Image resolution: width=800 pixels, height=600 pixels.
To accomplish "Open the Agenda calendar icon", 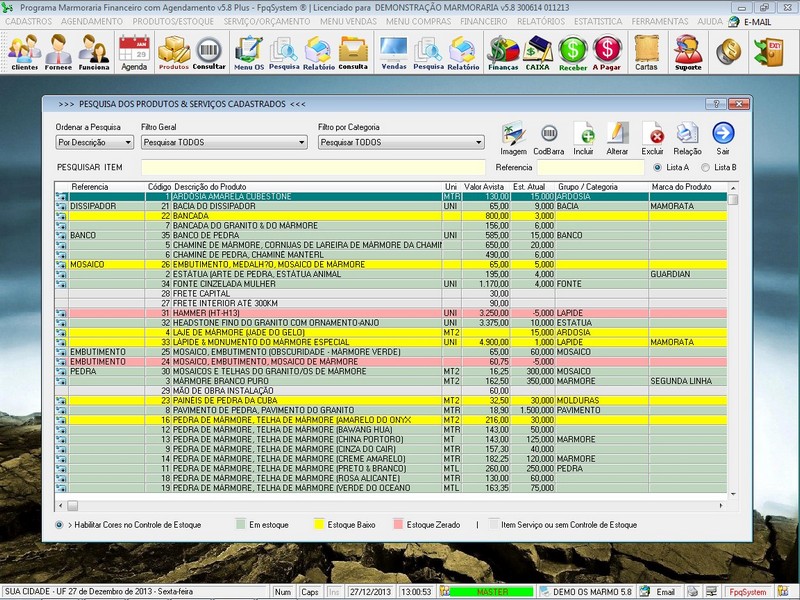I will click(133, 51).
